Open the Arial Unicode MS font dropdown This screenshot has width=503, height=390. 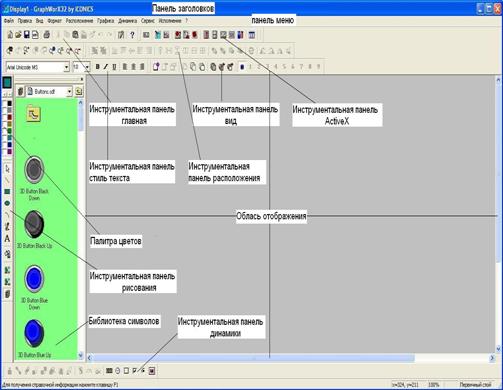click(x=66, y=67)
